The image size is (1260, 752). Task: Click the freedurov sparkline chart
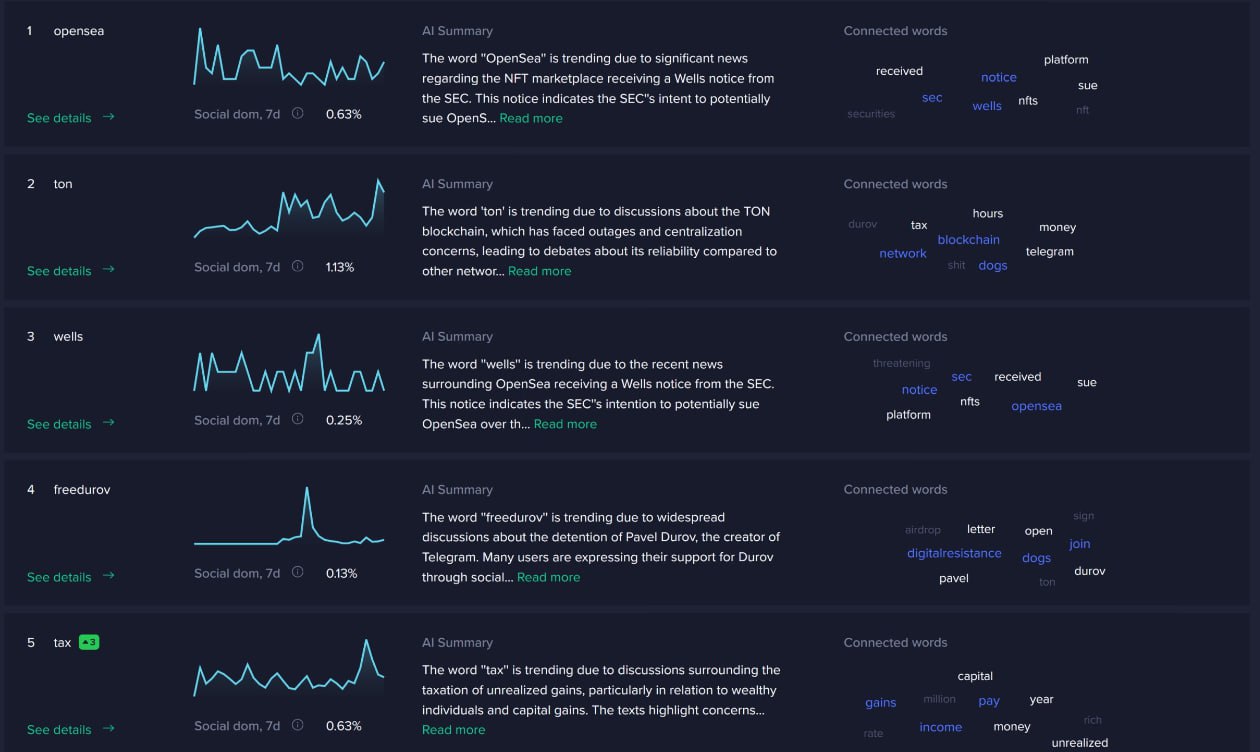click(x=289, y=516)
